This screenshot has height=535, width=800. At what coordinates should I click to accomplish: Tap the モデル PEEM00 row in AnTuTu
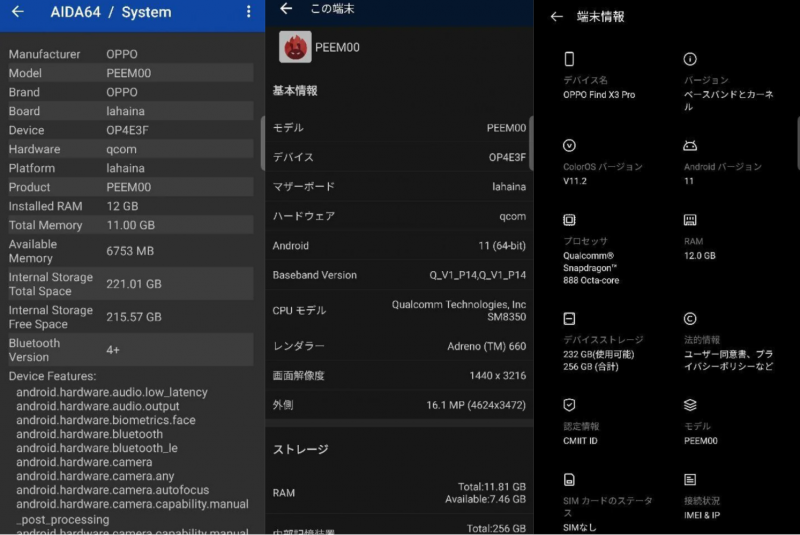tap(399, 128)
